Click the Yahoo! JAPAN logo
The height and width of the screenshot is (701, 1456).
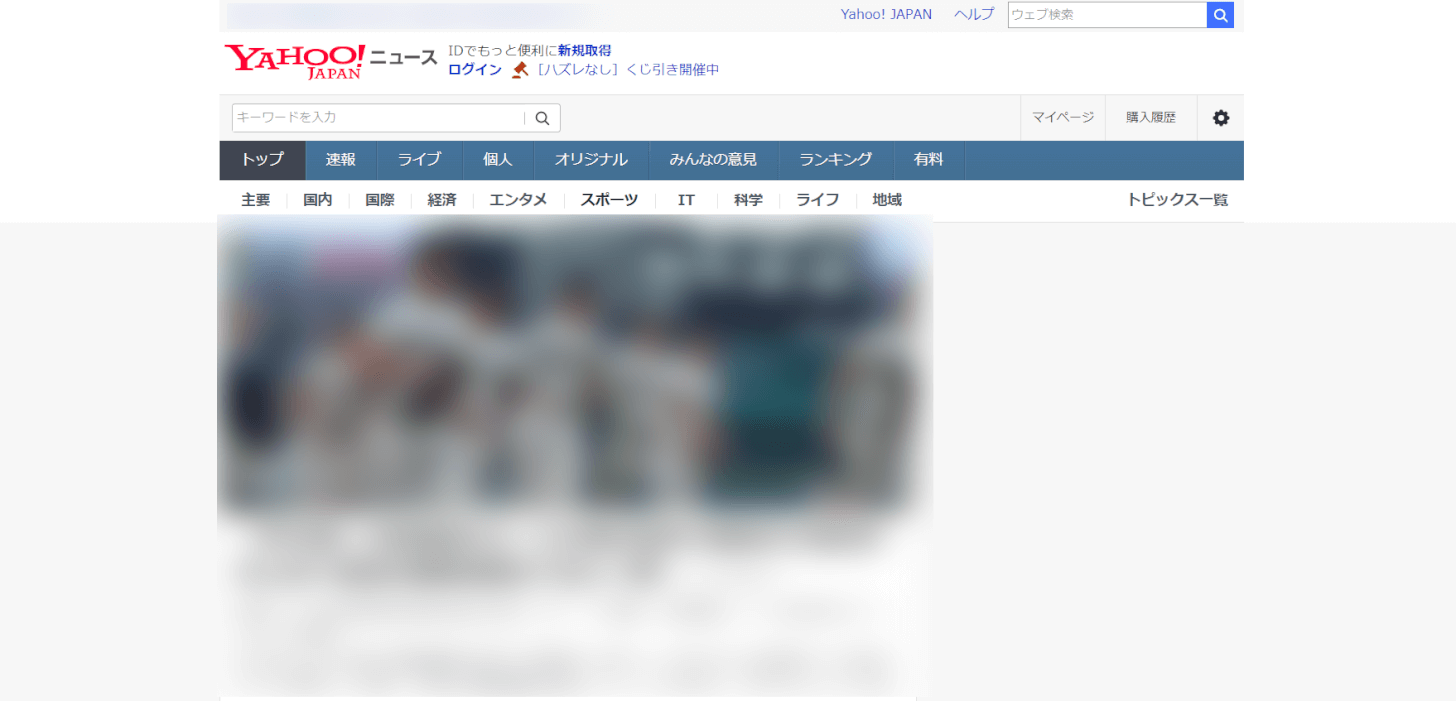pos(294,61)
